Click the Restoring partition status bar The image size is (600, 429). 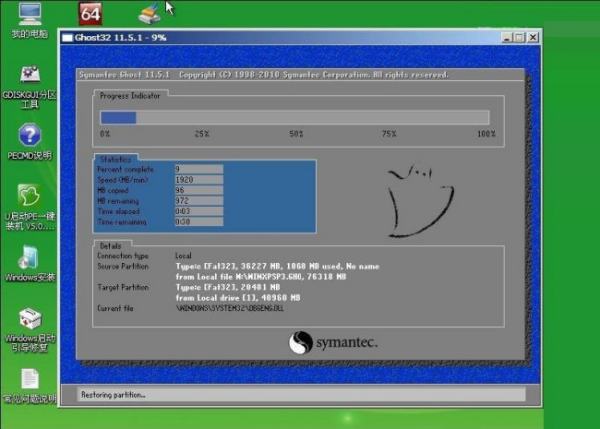[x=300, y=395]
